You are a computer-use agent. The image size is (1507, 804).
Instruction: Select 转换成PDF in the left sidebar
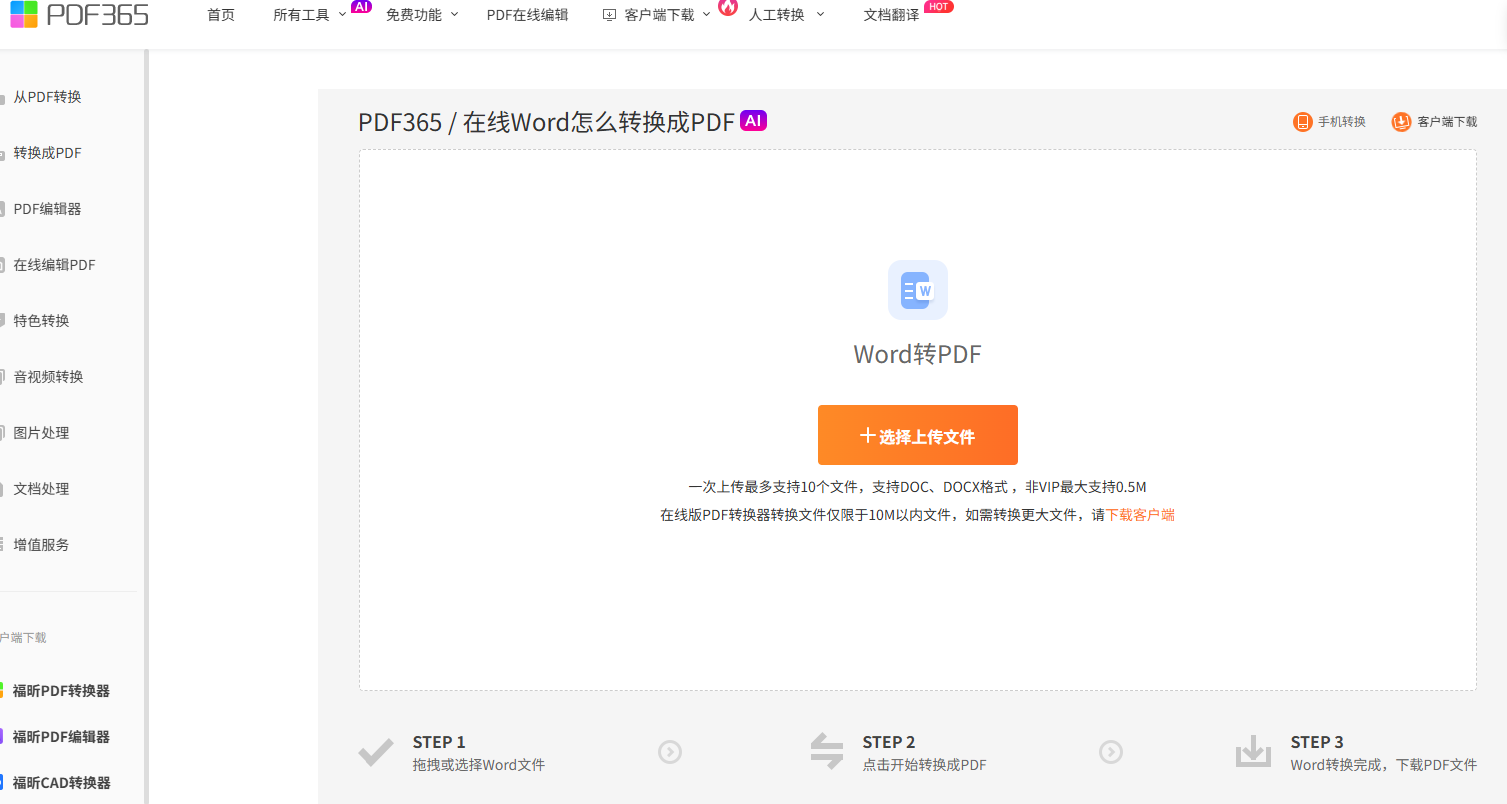pos(48,153)
